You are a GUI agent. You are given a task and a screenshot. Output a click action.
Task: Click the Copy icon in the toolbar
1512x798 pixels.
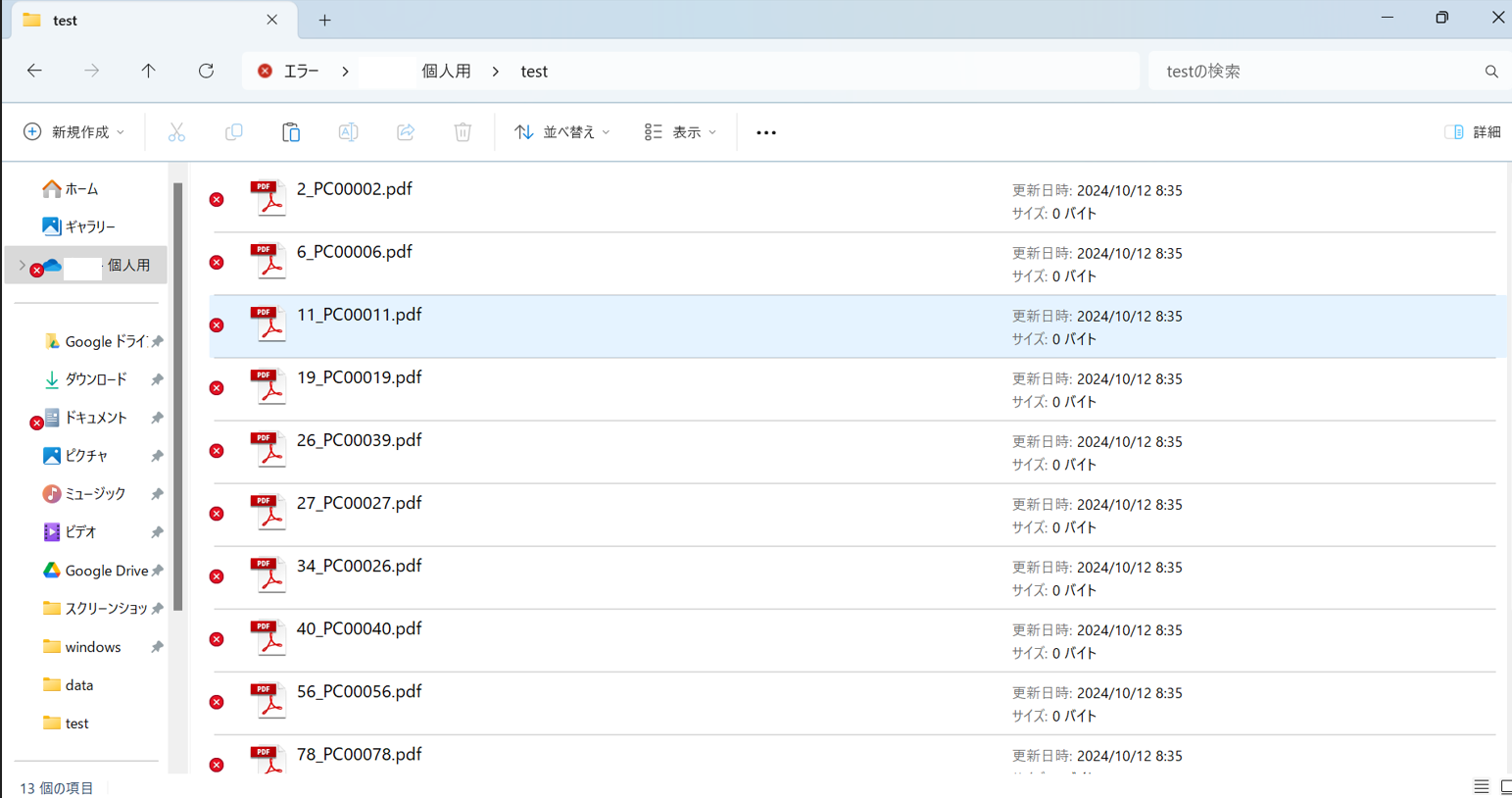(233, 132)
